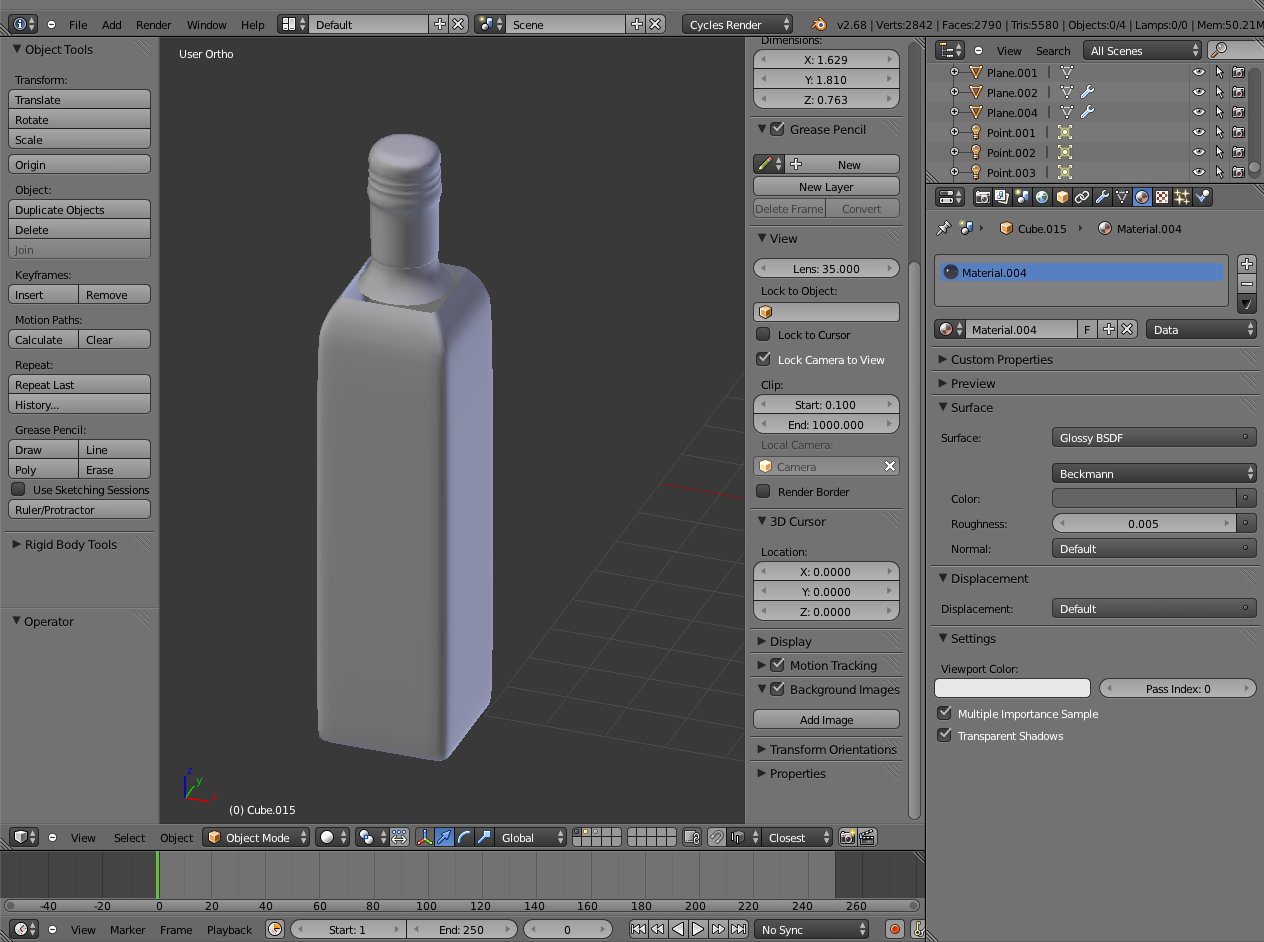Screen dimensions: 1264x942
Task: Open the Add menu in top bar
Action: coord(112,24)
